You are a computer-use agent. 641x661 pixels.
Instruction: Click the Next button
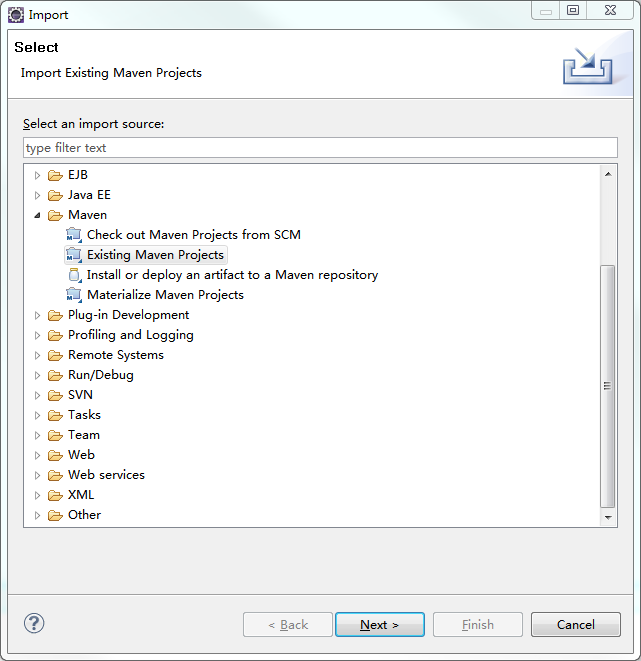(380, 624)
